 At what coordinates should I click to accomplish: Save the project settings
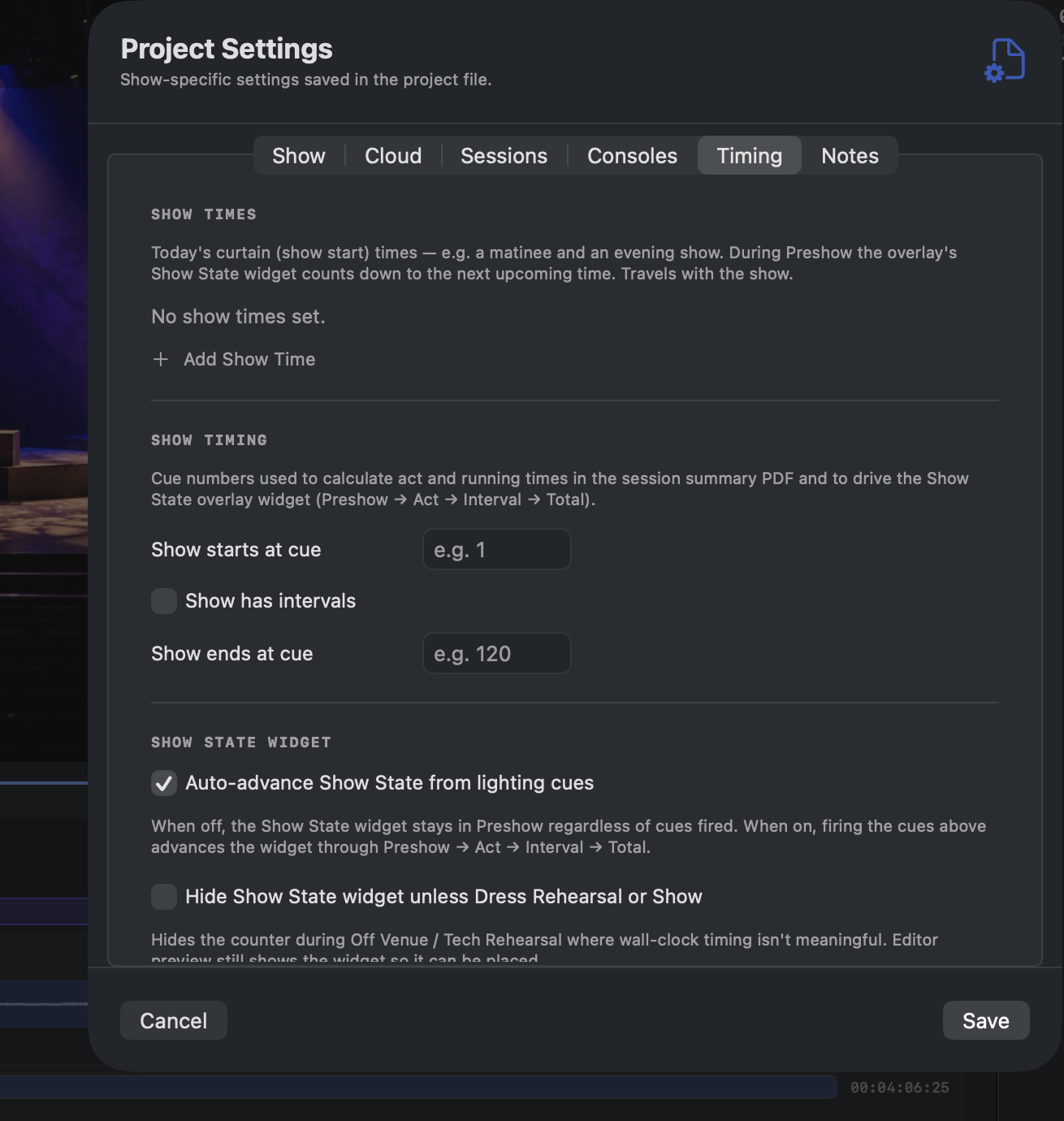pos(986,1020)
